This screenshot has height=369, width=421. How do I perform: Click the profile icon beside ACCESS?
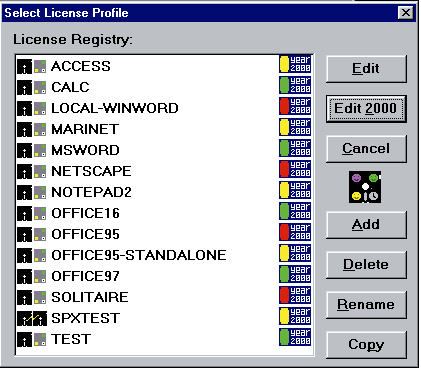point(32,66)
